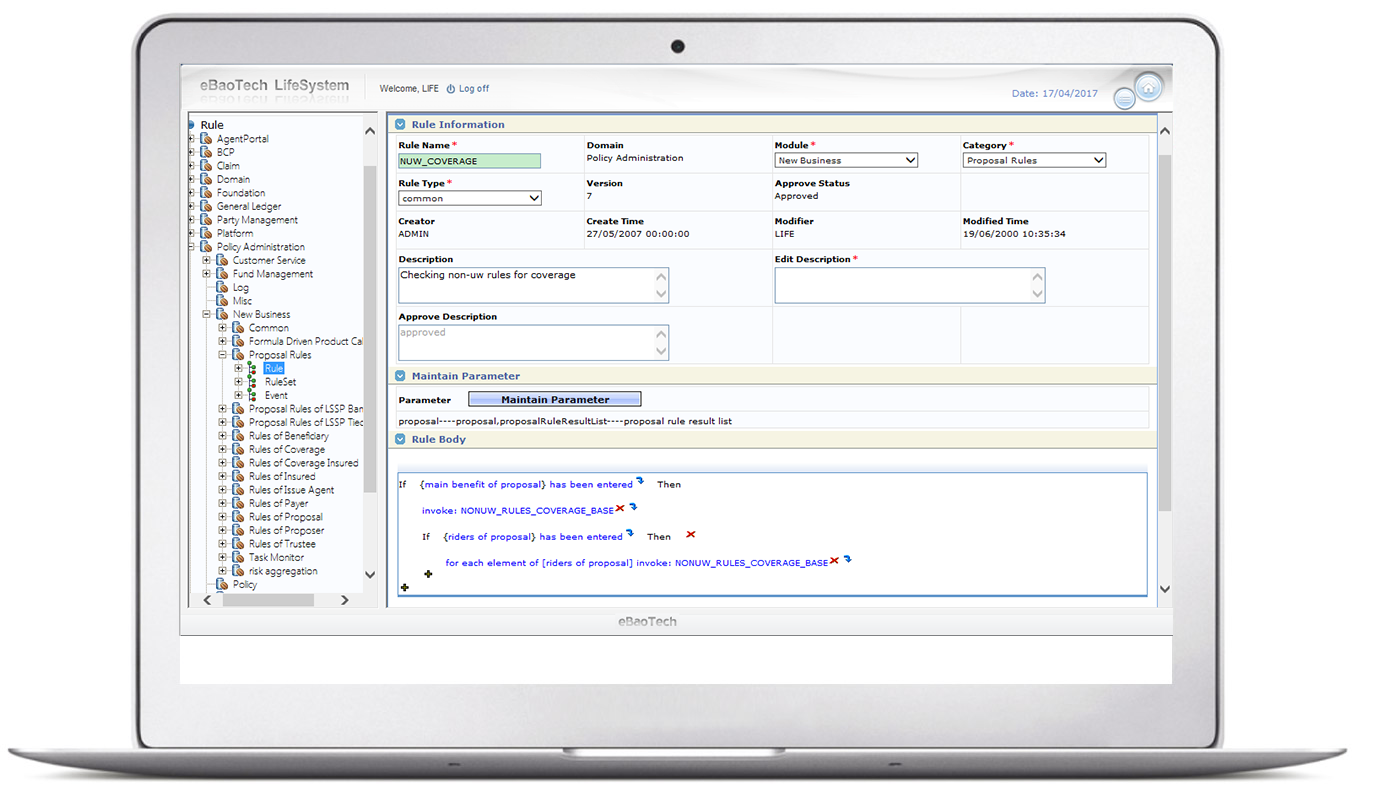Viewport: 1373px width, 800px height.
Task: Collapse the Rule Body section arrow
Action: pos(400,439)
